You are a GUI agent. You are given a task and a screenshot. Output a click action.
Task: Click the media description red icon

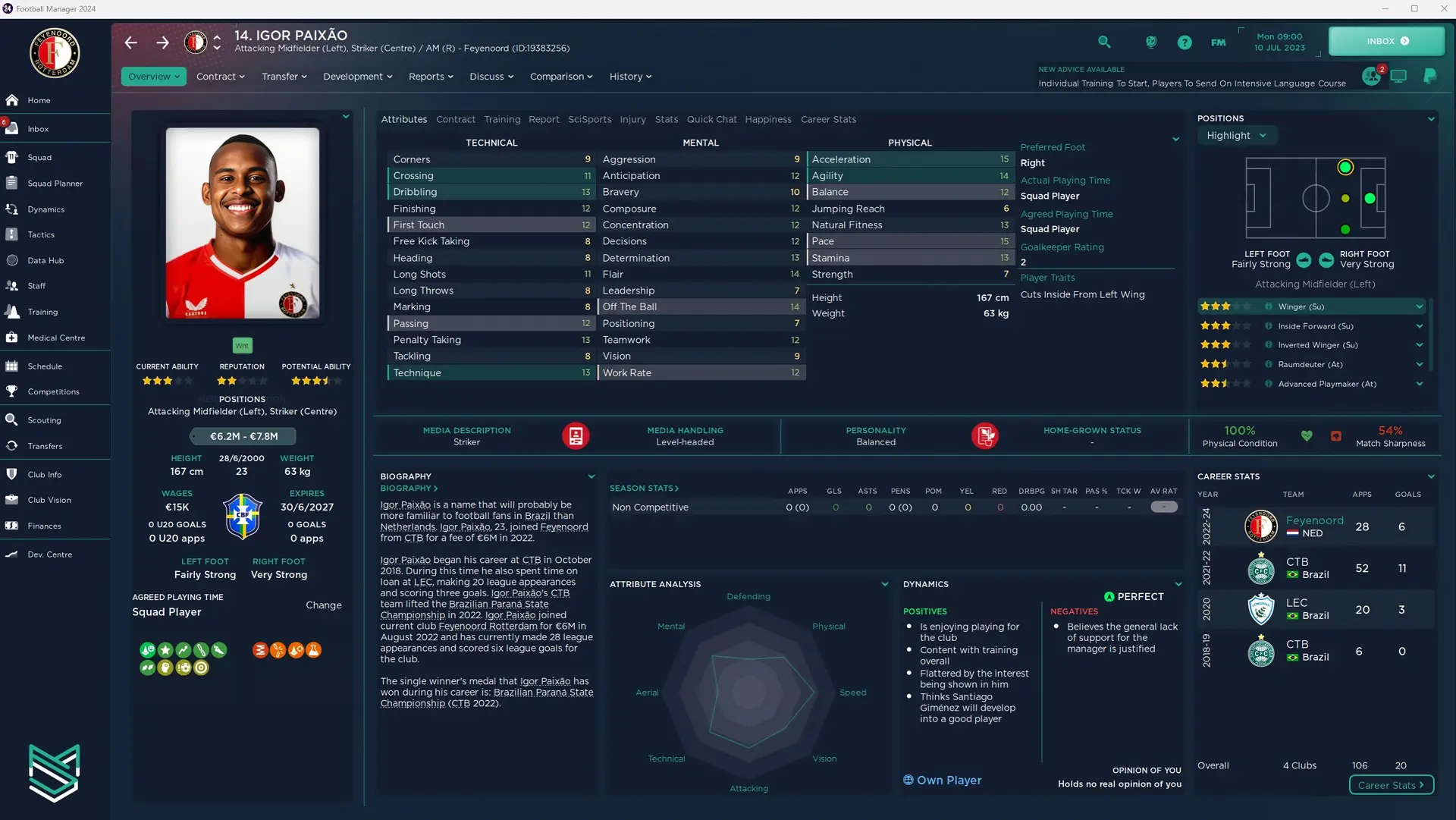click(x=576, y=436)
